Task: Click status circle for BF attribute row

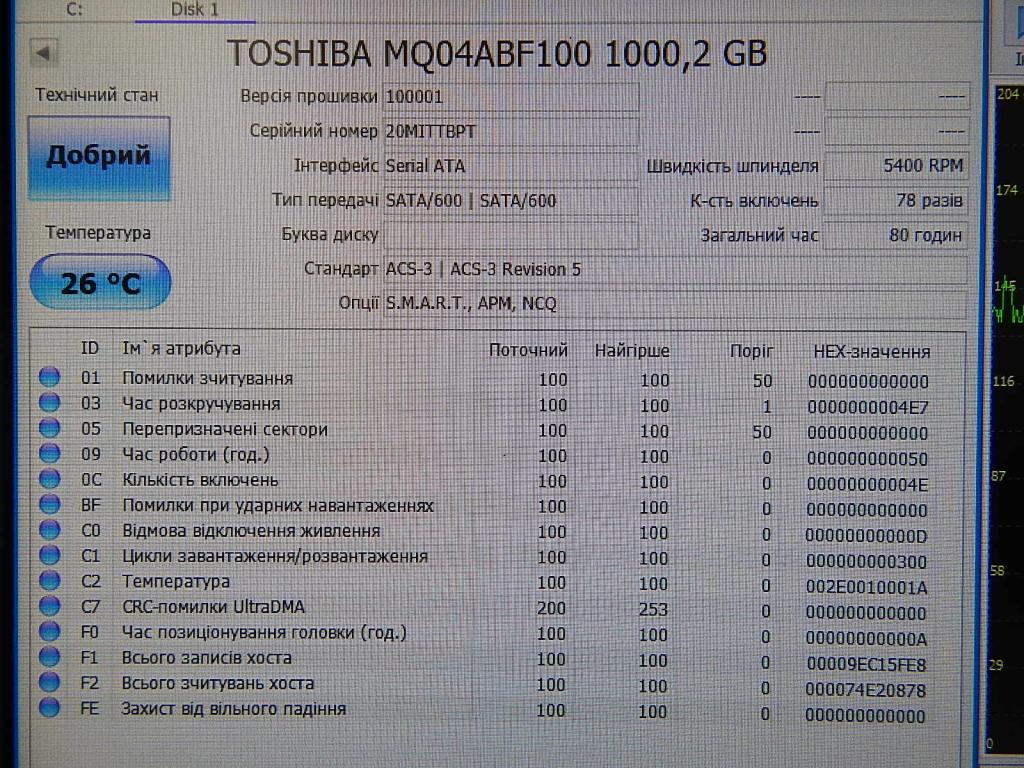Action: pyautogui.click(x=49, y=504)
